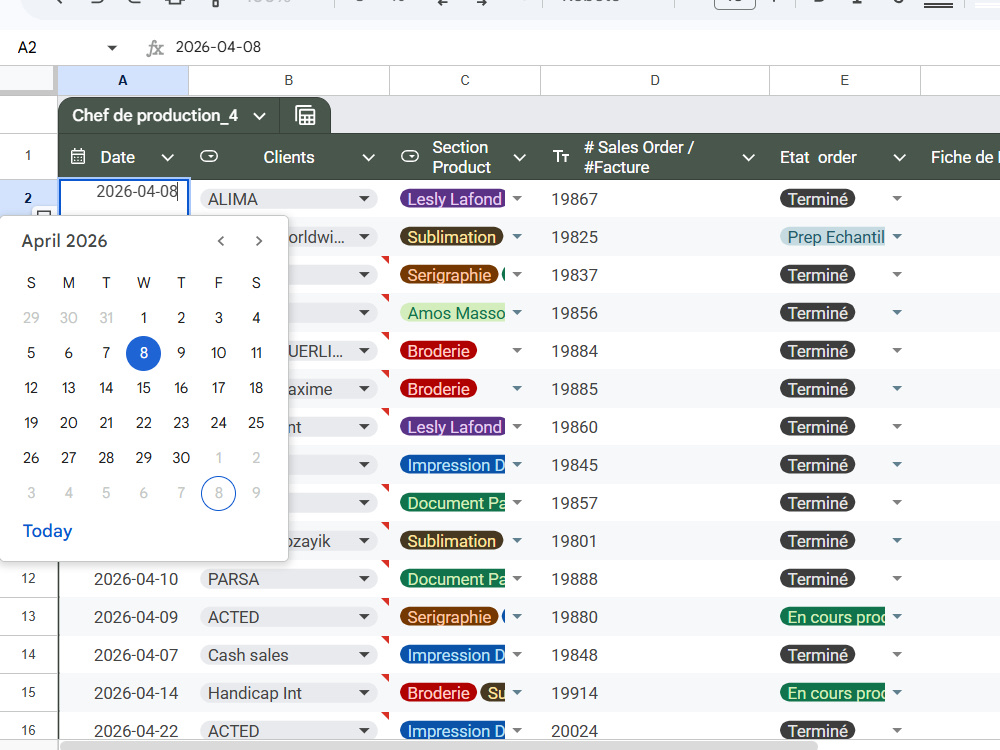Open the Name Box dropdown arrow
The height and width of the screenshot is (750, 1000).
pyautogui.click(x=112, y=48)
